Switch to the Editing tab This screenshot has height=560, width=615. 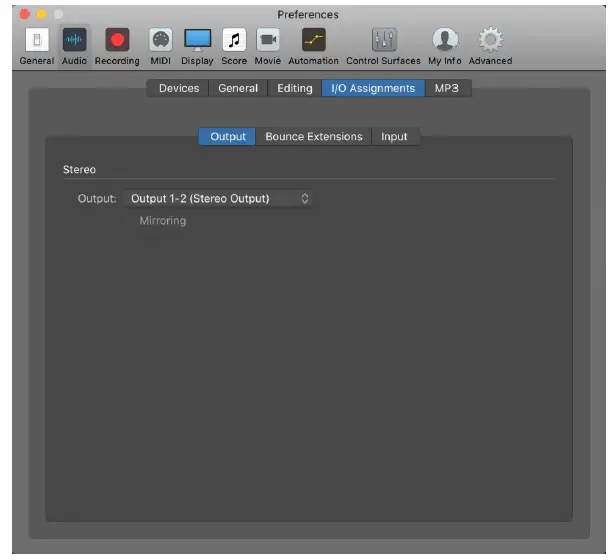295,88
